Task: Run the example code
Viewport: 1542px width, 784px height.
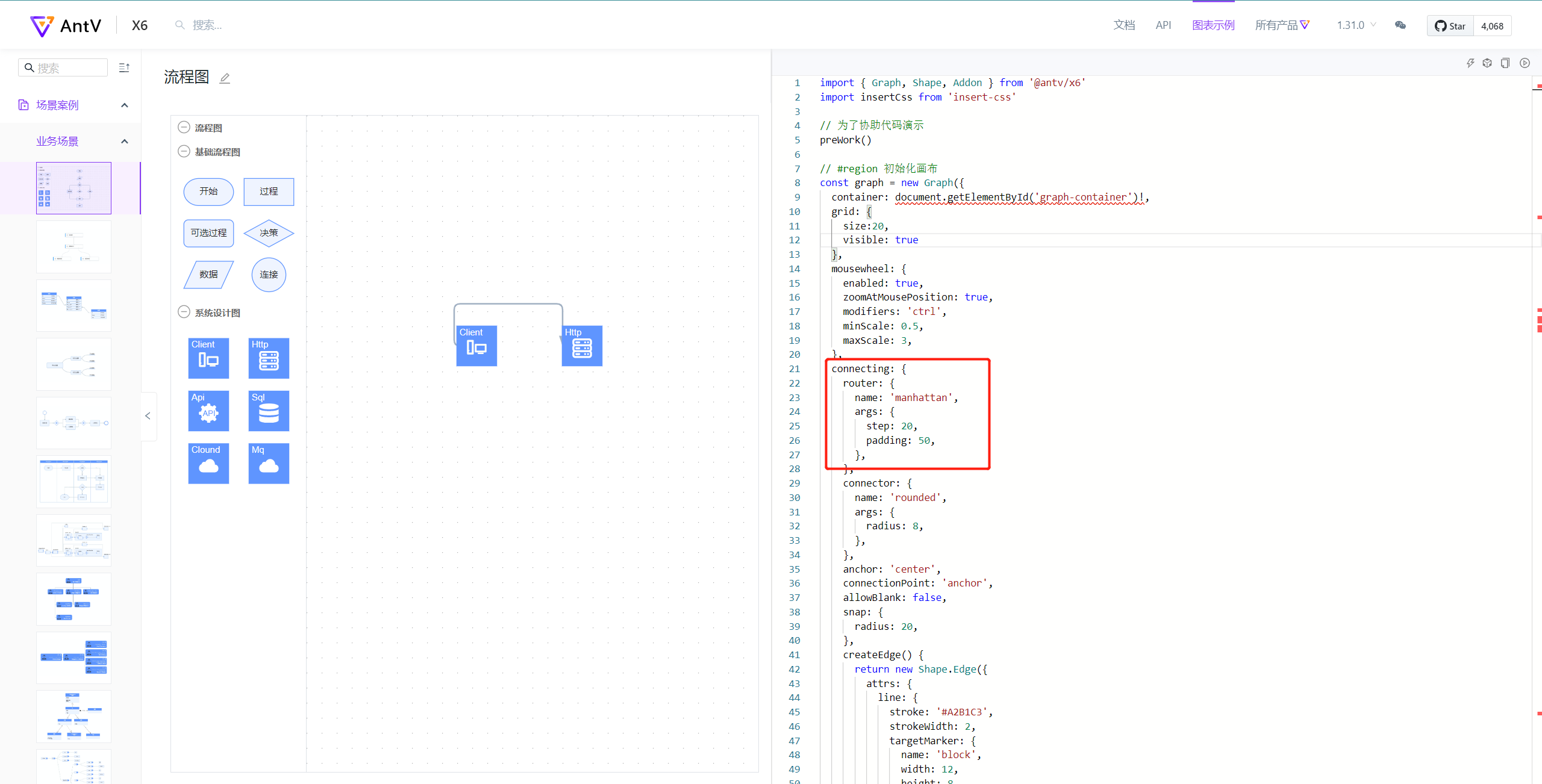Action: pyautogui.click(x=1525, y=63)
